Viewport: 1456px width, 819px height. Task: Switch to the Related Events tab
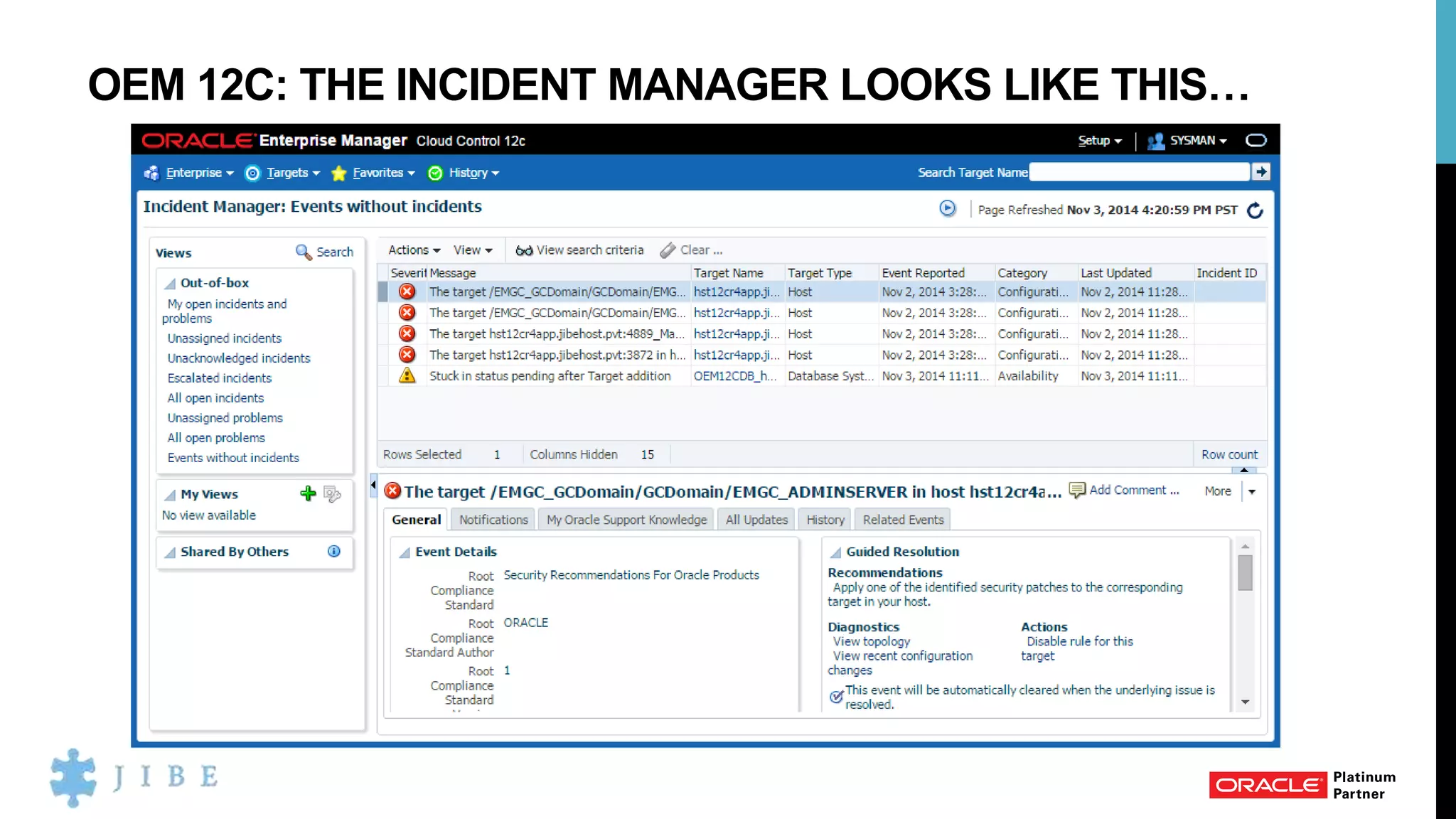903,520
